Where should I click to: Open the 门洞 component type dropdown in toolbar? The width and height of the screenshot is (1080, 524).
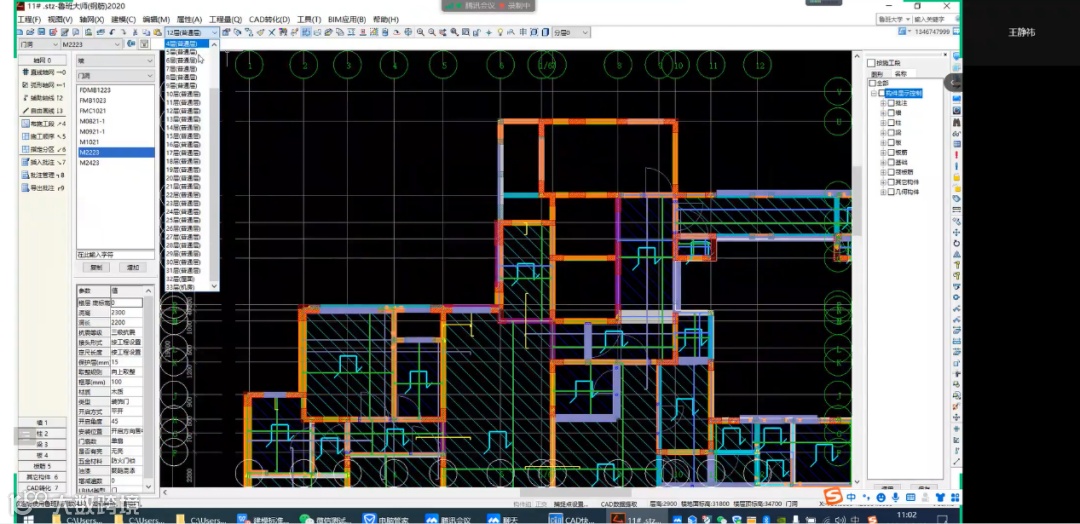39,44
